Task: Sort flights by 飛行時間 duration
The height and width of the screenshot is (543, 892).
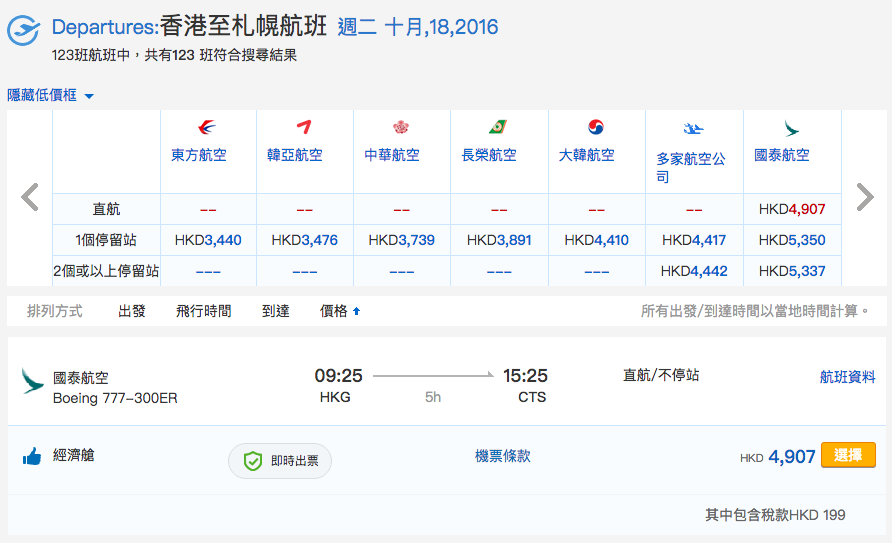Action: pyautogui.click(x=204, y=311)
